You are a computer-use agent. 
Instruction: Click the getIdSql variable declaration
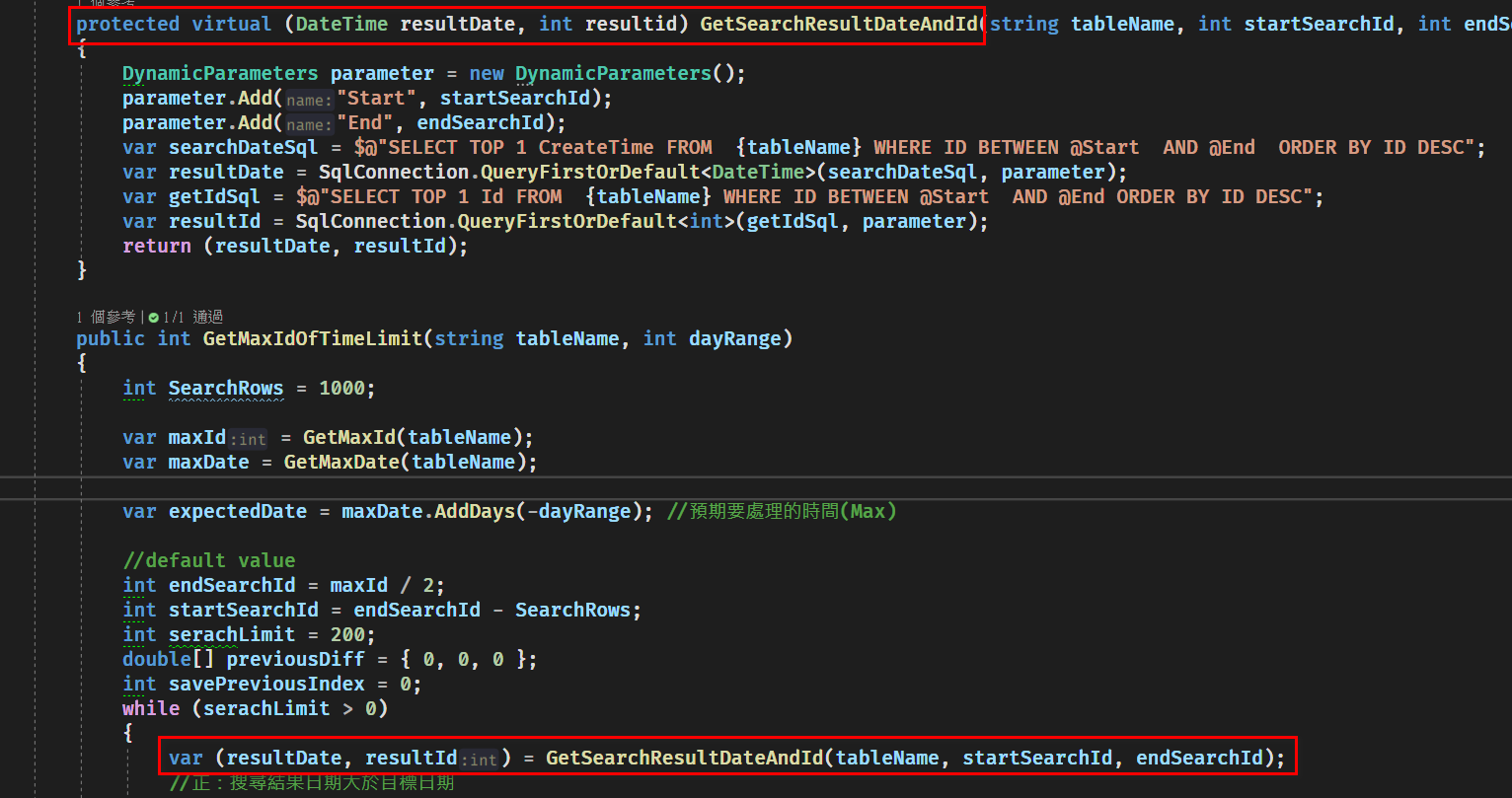(214, 197)
